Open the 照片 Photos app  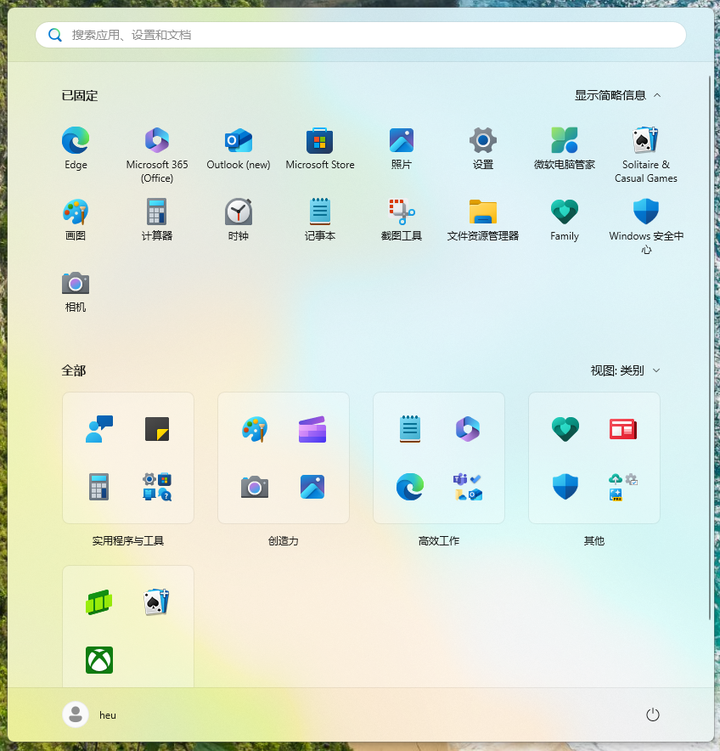tap(401, 148)
